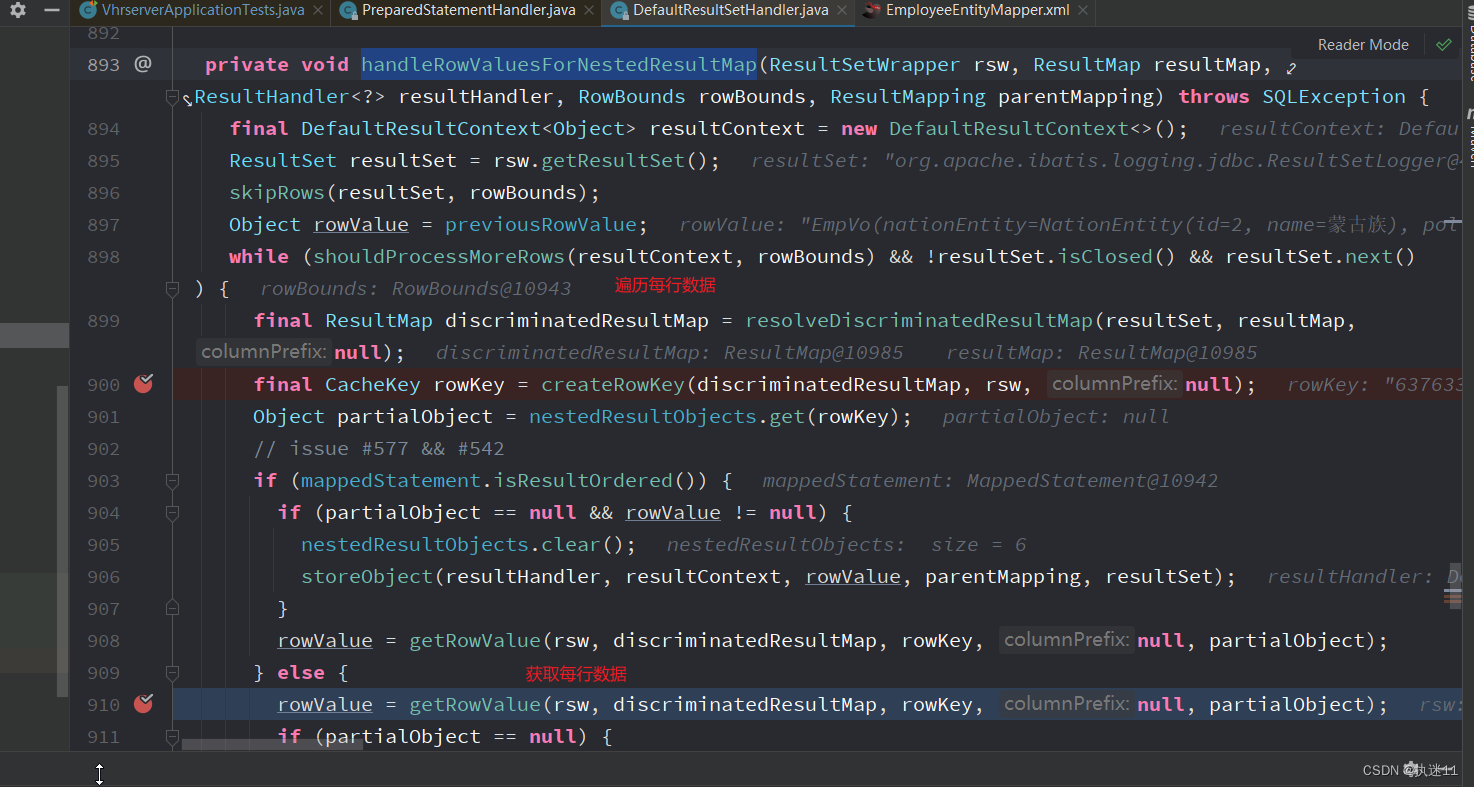Click the Reader Mode button
This screenshot has width=1474, height=787.
(1363, 45)
